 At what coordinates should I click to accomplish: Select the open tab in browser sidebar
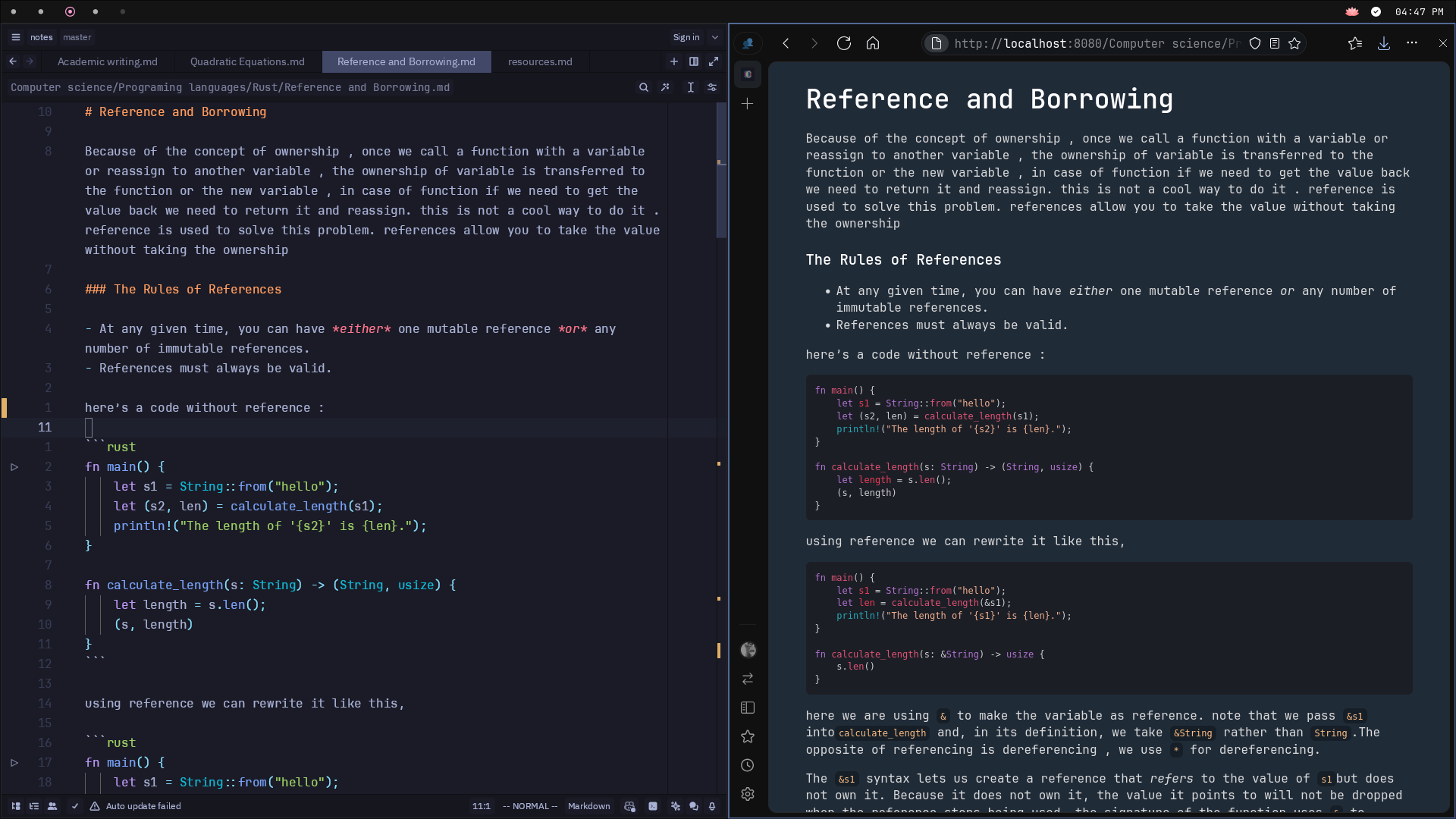tap(748, 74)
